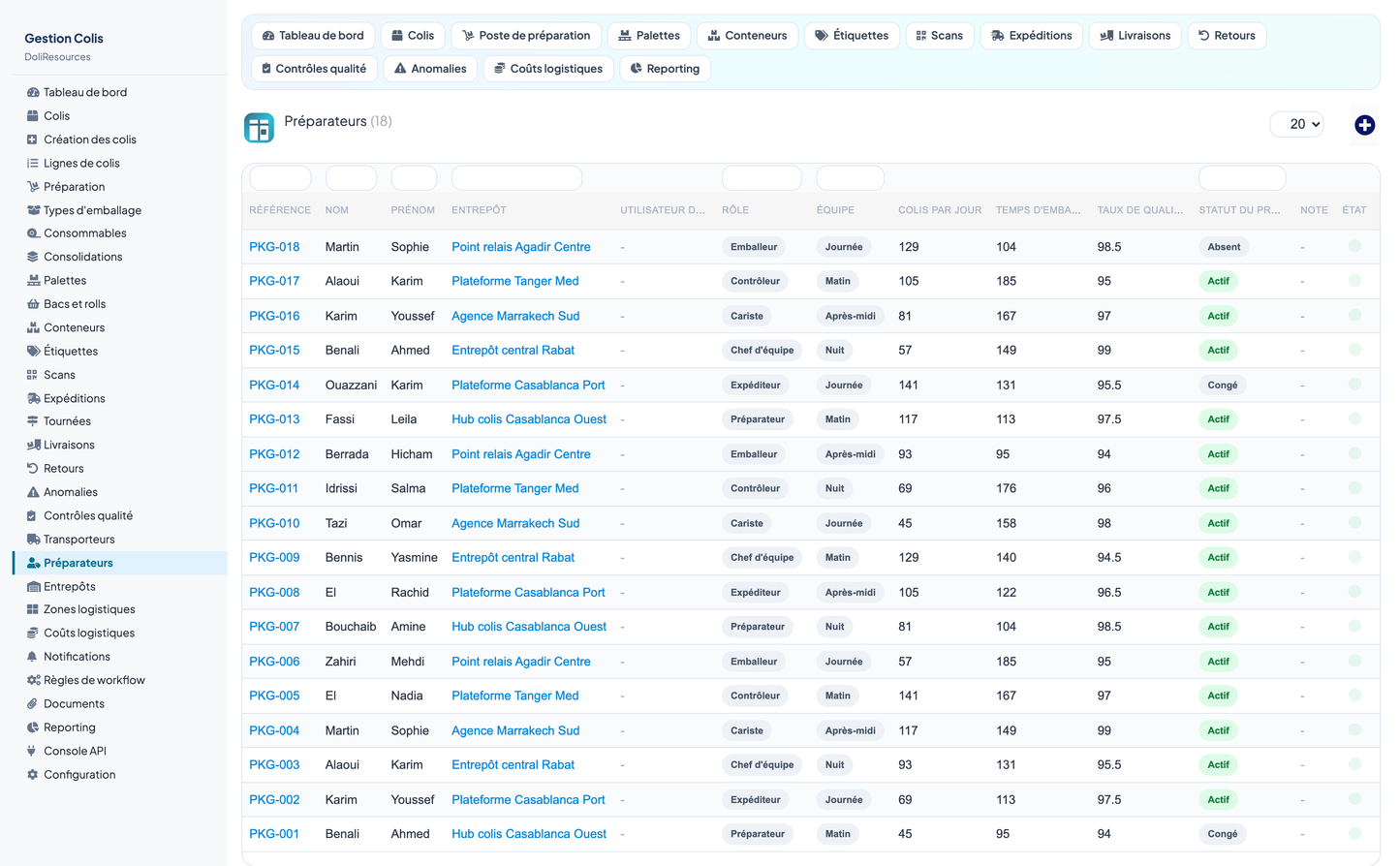Click the Entrepôts warehouse icon
The height and width of the screenshot is (866, 1400).
click(x=33, y=586)
